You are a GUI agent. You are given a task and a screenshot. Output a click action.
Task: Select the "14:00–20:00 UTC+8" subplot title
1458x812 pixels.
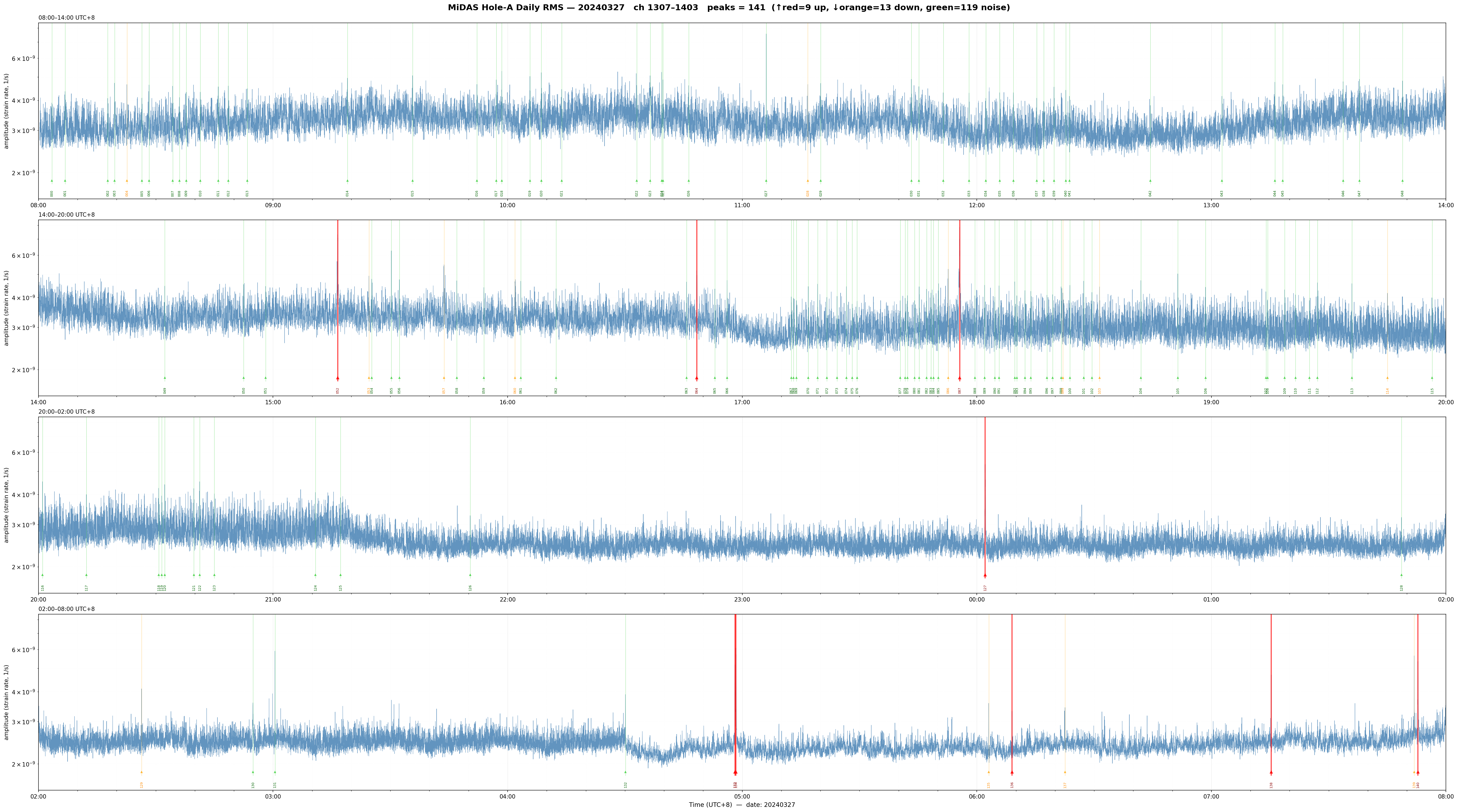point(67,215)
